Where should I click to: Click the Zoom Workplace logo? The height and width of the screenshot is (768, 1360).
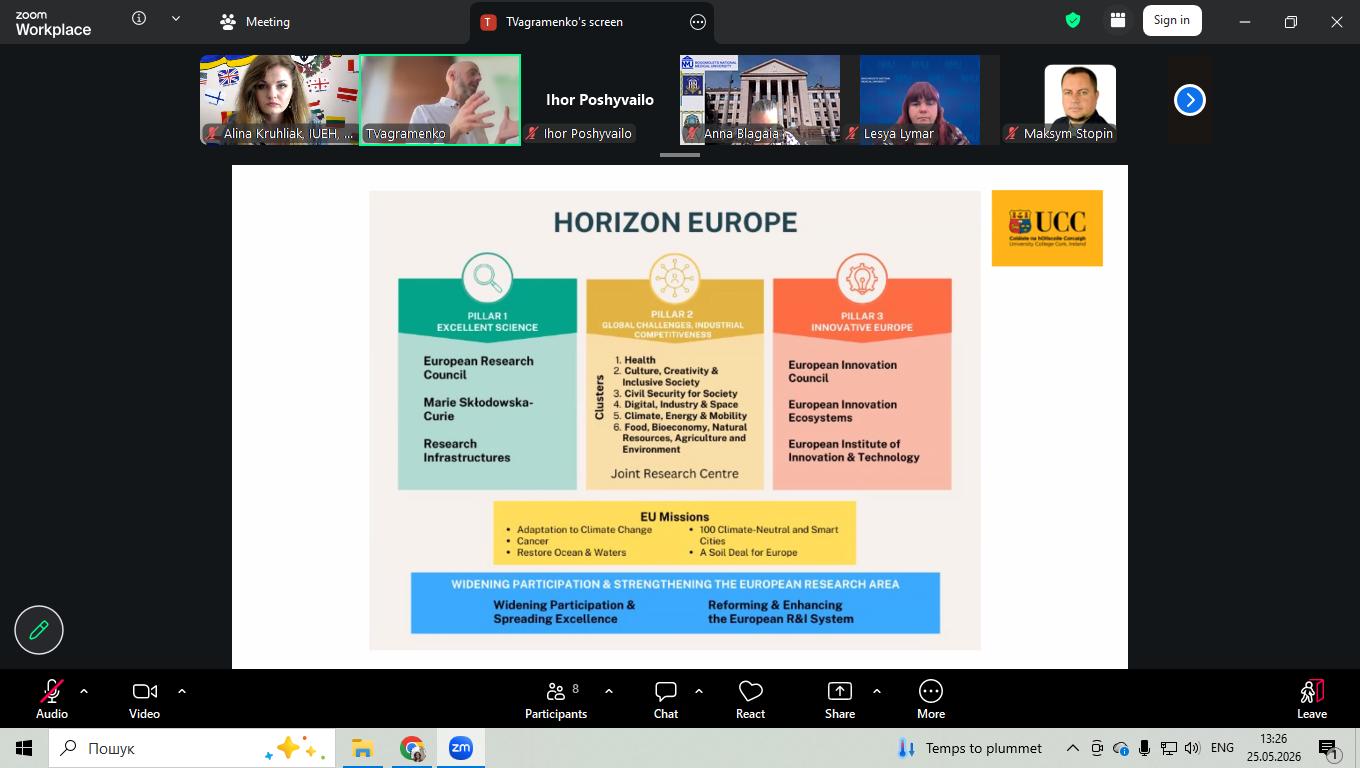point(53,23)
